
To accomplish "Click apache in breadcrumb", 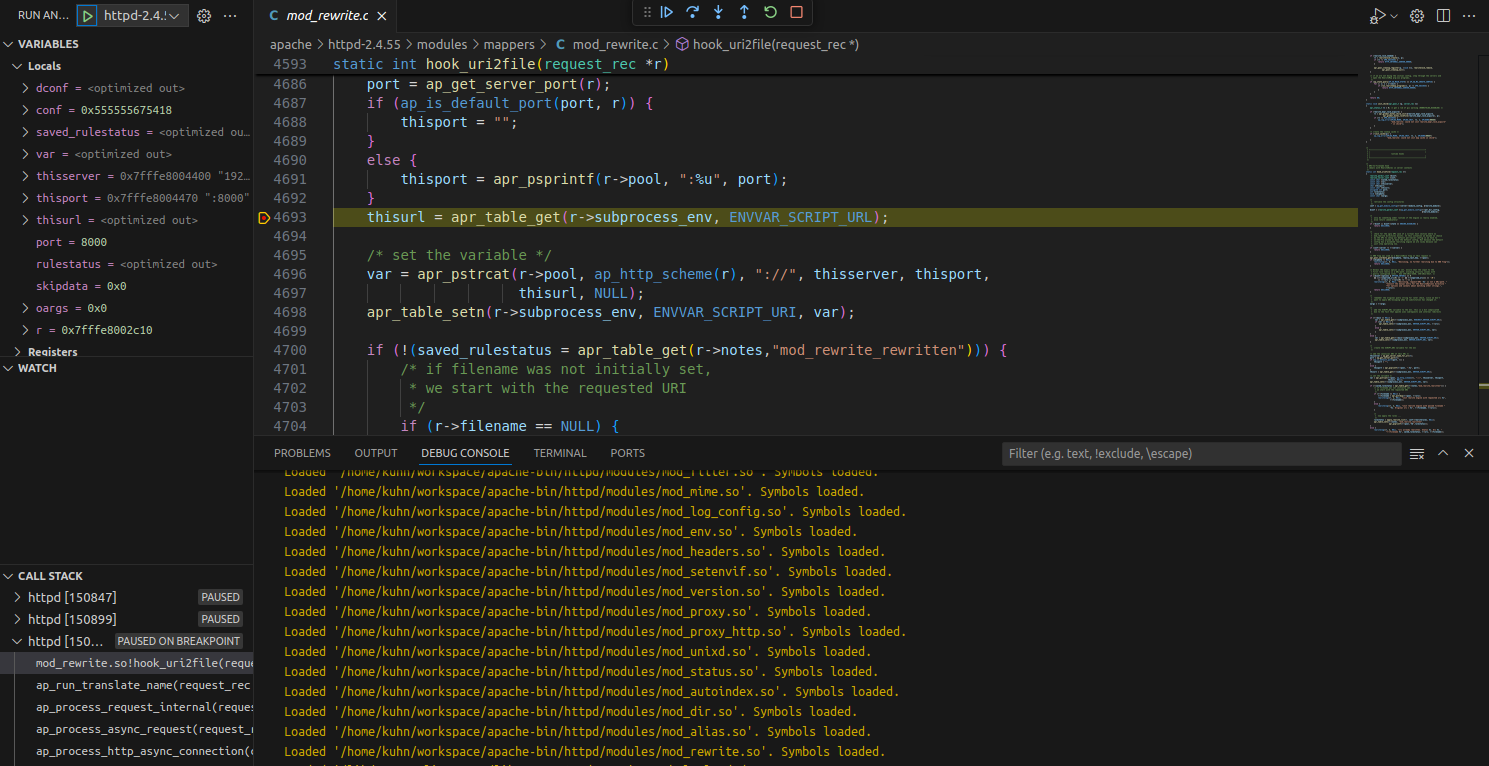I will pos(291,44).
